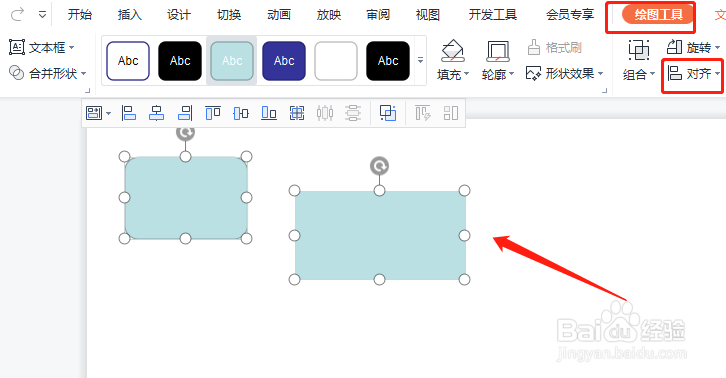Align selected shapes to the bottom
The width and height of the screenshot is (726, 378).
click(x=269, y=113)
